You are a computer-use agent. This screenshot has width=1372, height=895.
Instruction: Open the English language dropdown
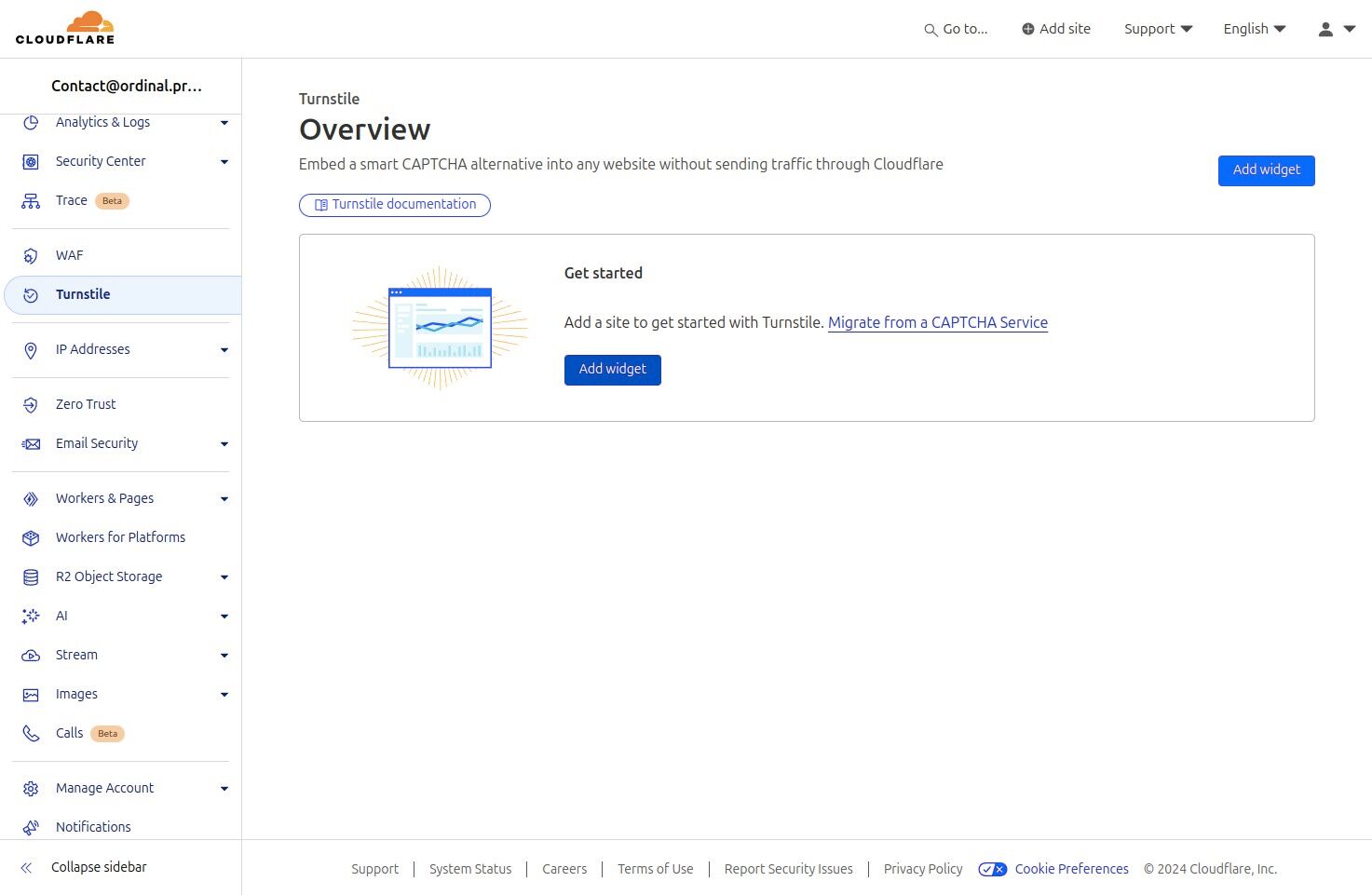(x=1255, y=29)
